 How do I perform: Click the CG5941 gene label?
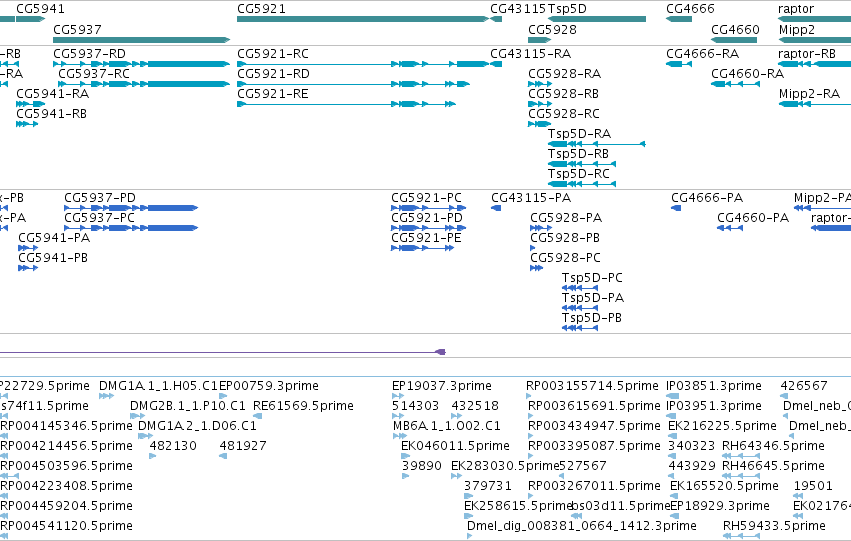(40, 9)
